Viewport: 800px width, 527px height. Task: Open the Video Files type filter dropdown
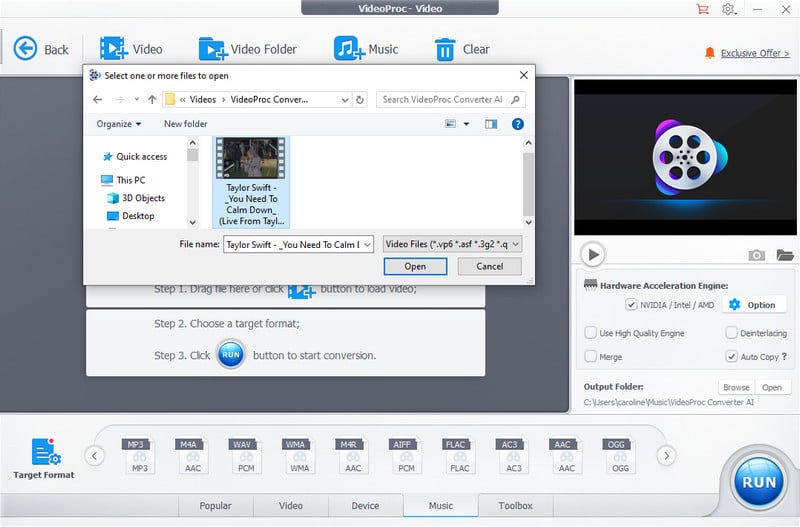(453, 244)
